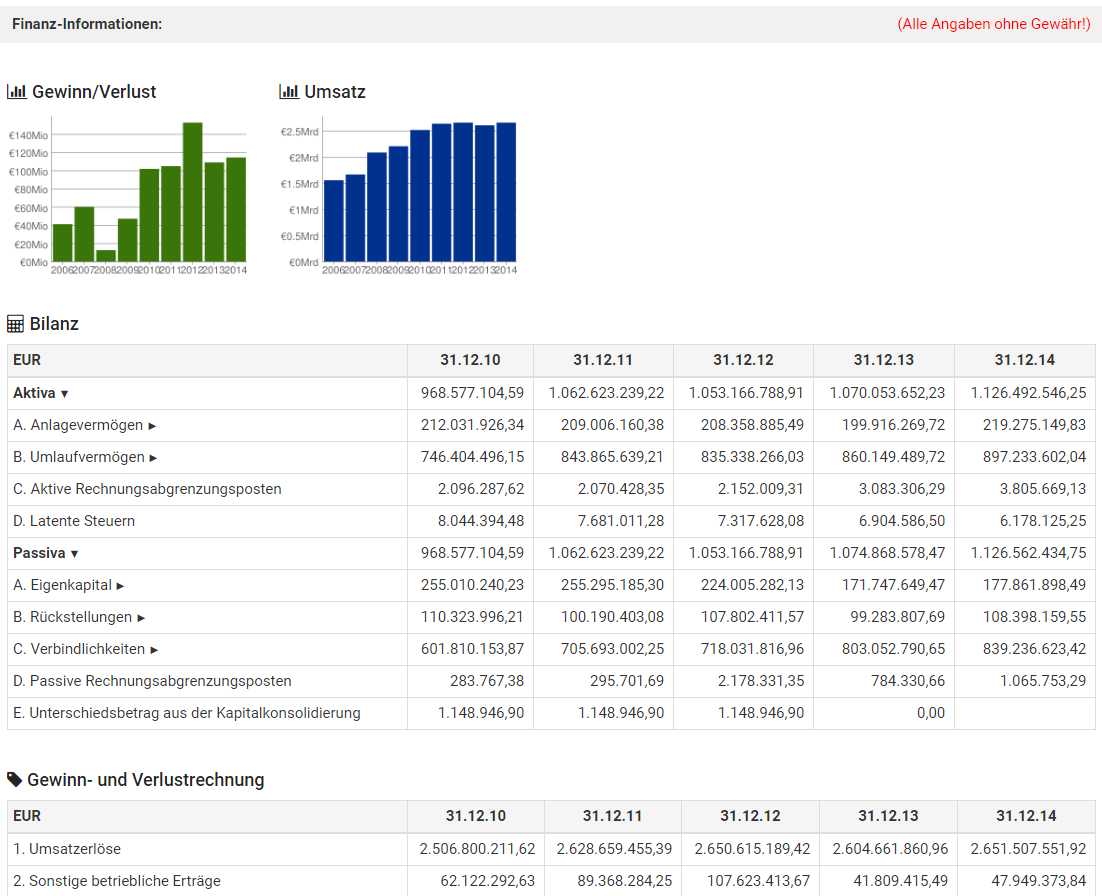Expand the A. Eigenkapital row
This screenshot has height=896, width=1102.
point(121,586)
